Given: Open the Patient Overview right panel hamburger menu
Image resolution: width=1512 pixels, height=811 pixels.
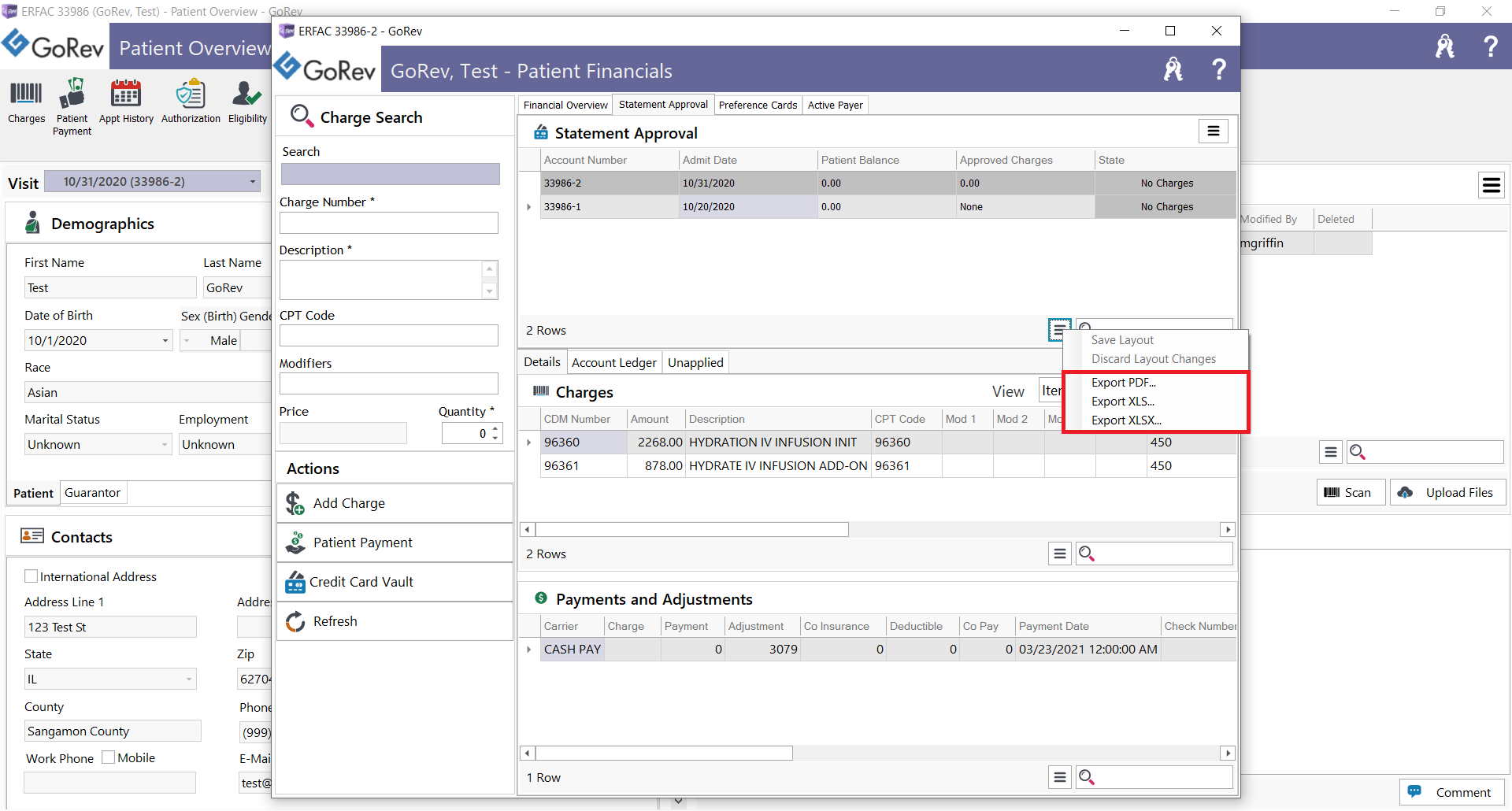Looking at the screenshot, I should tap(1491, 185).
